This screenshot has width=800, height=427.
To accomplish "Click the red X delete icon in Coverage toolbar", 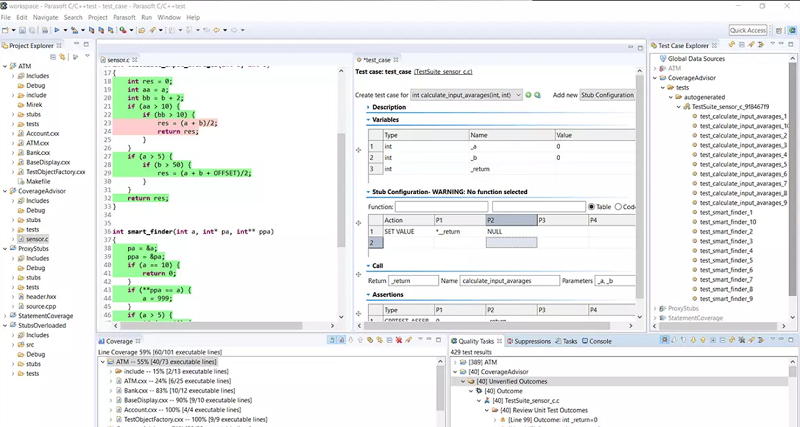I will coord(399,340).
